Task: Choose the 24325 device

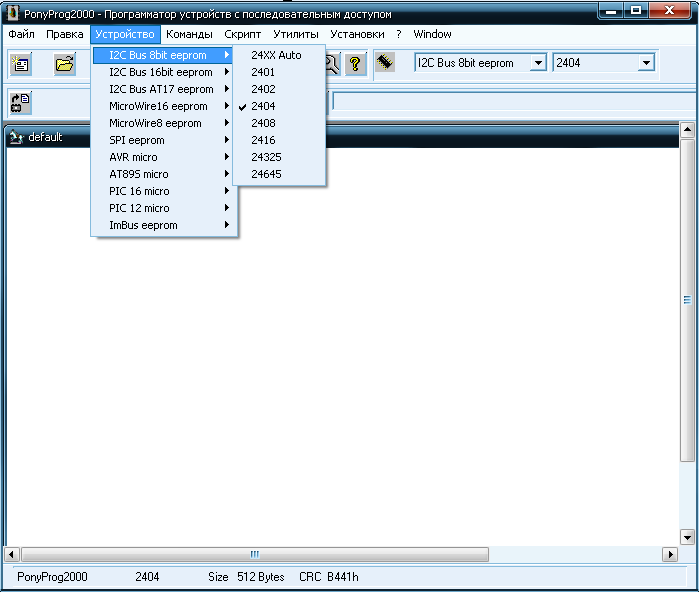Action: click(x=279, y=157)
